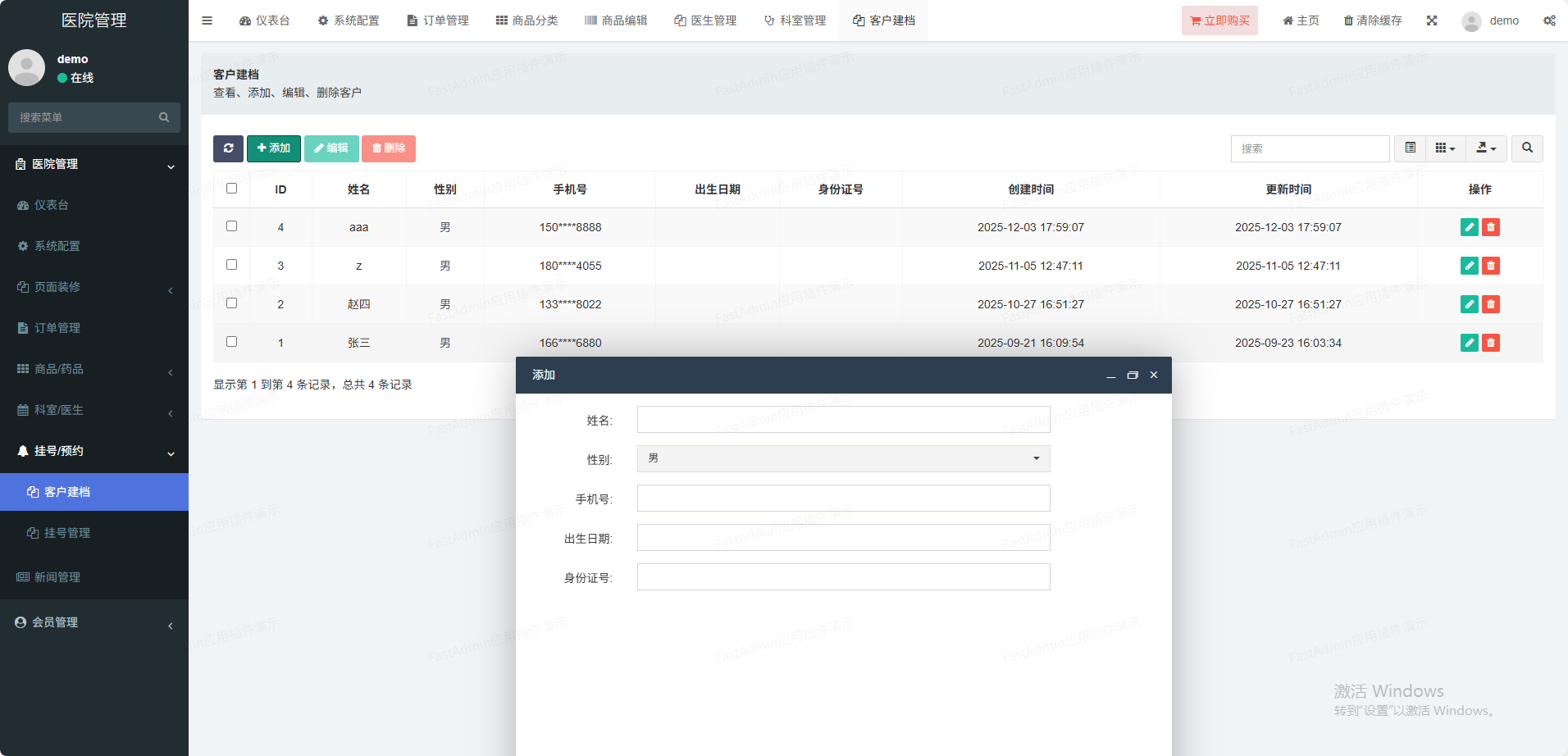Click the refresh table icon button

[228, 148]
